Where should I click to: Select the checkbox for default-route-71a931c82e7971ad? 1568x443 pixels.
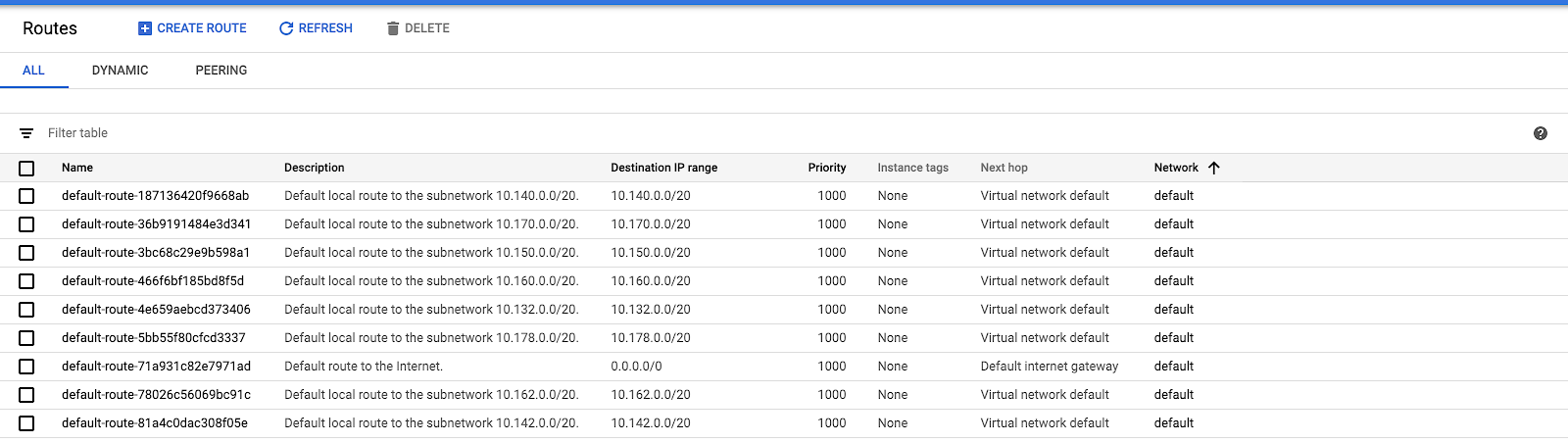pos(26,367)
